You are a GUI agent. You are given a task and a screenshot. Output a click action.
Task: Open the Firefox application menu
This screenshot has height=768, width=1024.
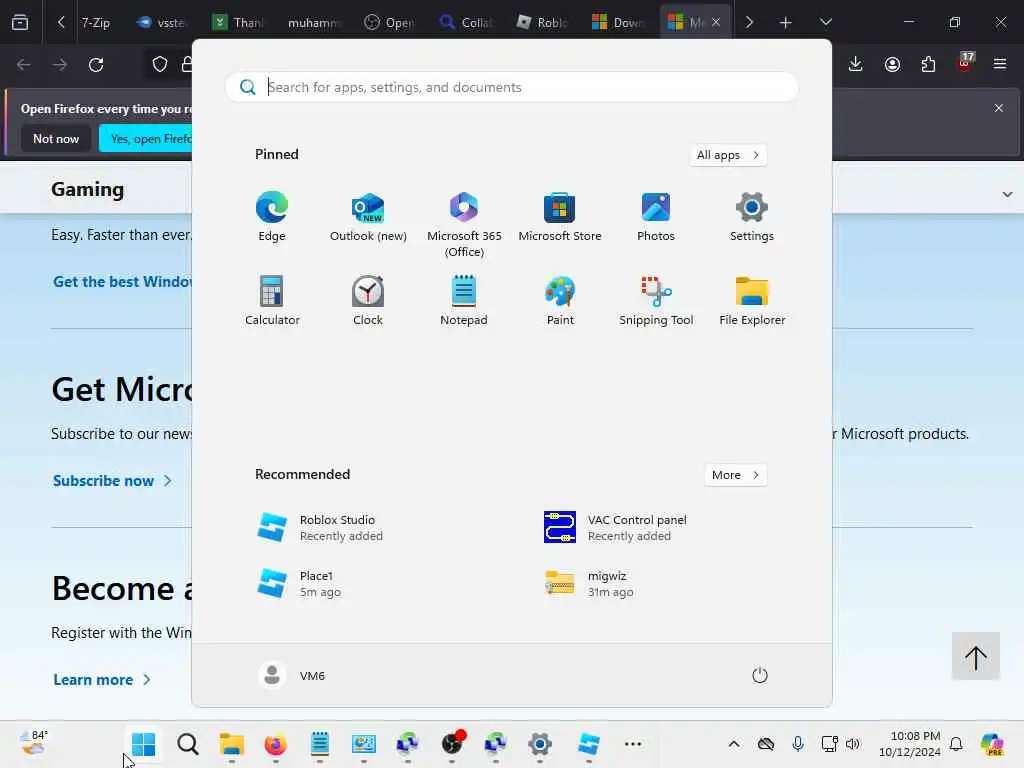(x=1000, y=64)
